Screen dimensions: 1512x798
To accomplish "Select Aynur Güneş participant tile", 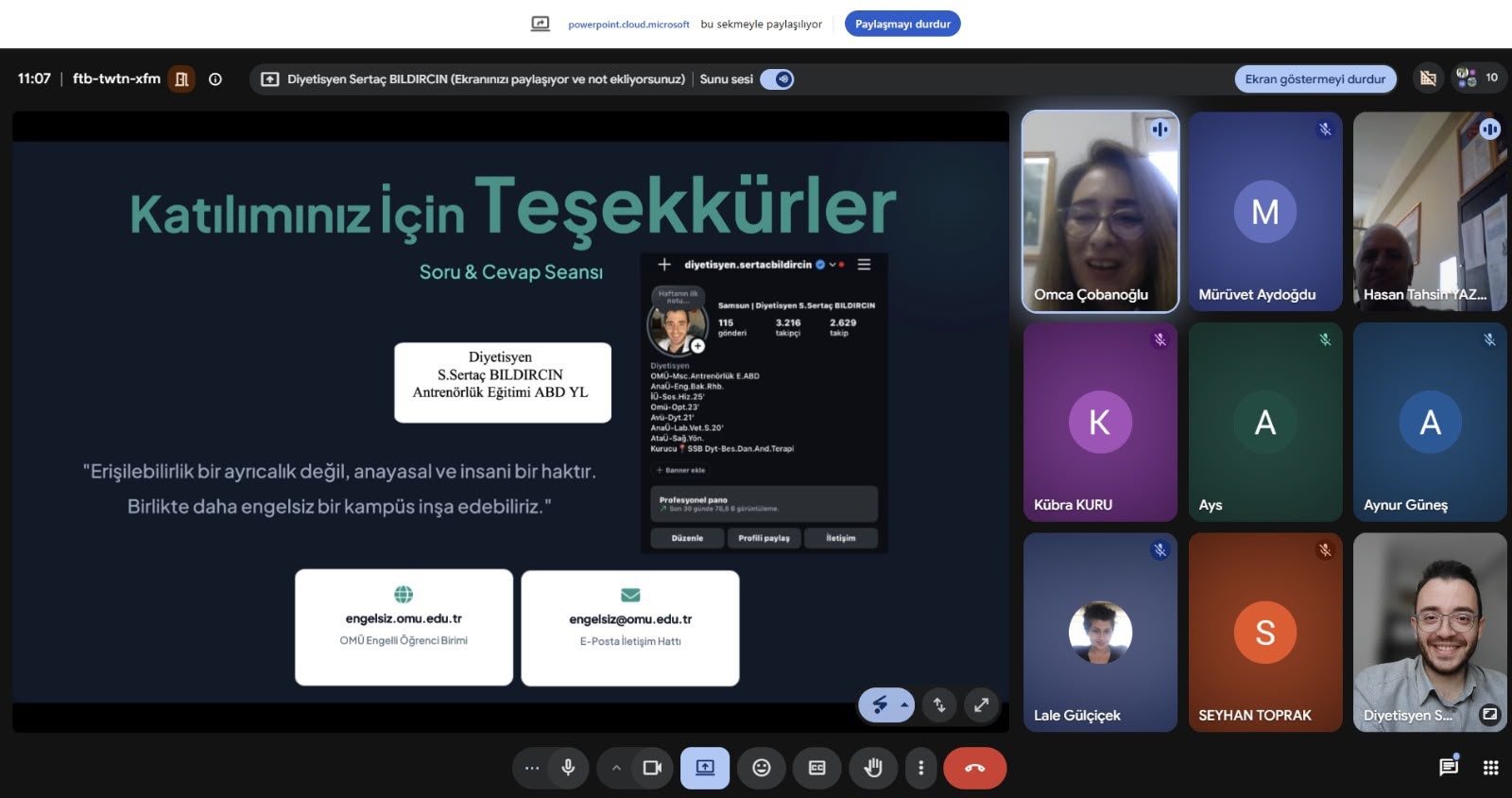I will point(1430,422).
